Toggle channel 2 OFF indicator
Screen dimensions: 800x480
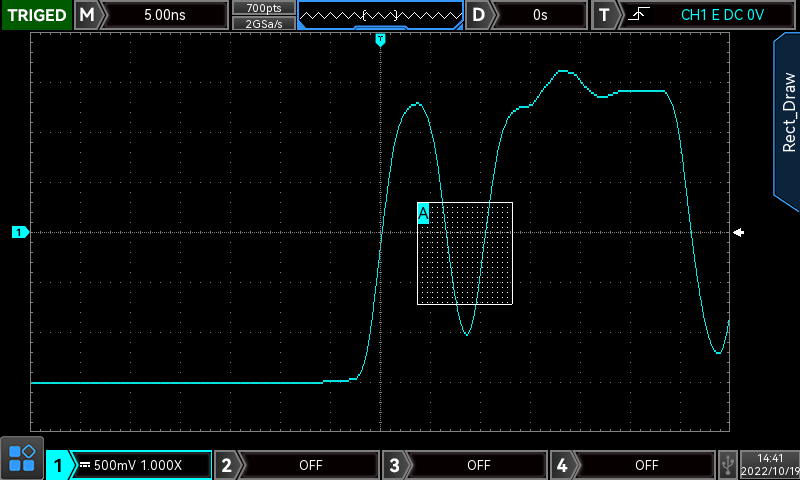tap(310, 465)
